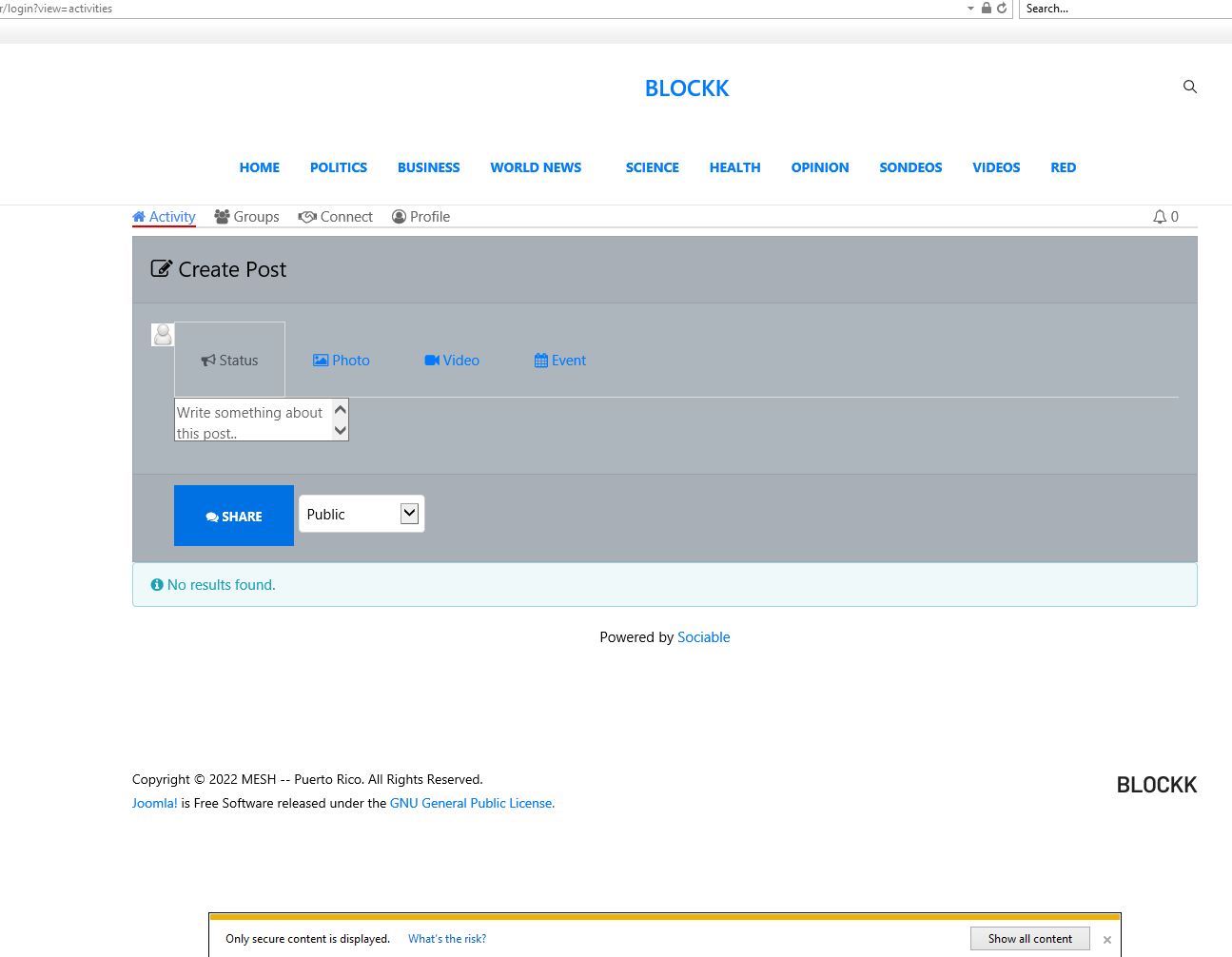Image resolution: width=1232 pixels, height=957 pixels.
Task: Open the Profile page
Action: 420,217
